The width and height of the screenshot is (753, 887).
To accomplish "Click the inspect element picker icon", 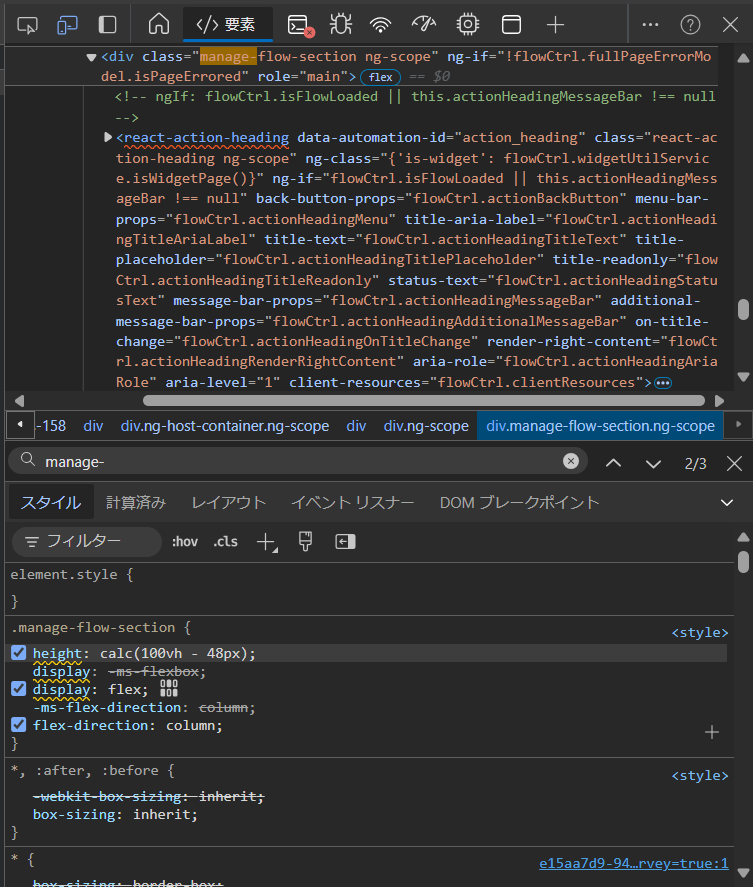I will [x=28, y=24].
